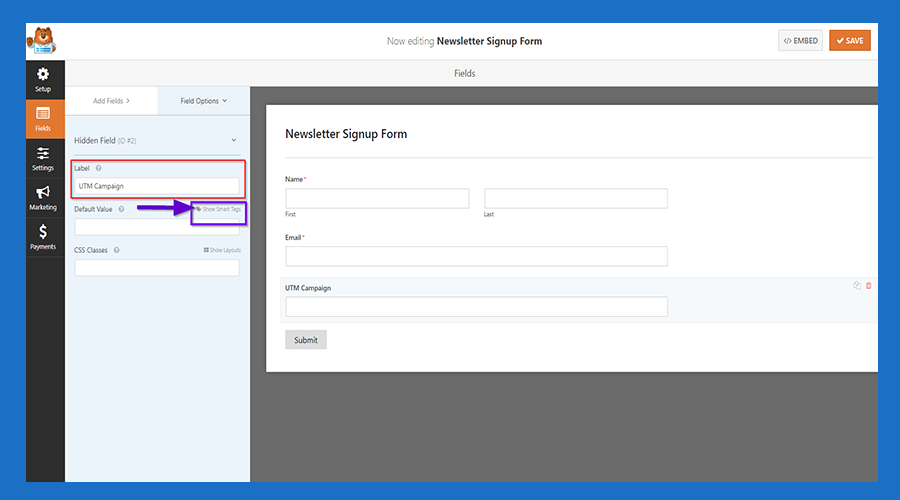Image resolution: width=900 pixels, height=500 pixels.
Task: Click the help icon beside Default Value
Action: pyautogui.click(x=121, y=209)
